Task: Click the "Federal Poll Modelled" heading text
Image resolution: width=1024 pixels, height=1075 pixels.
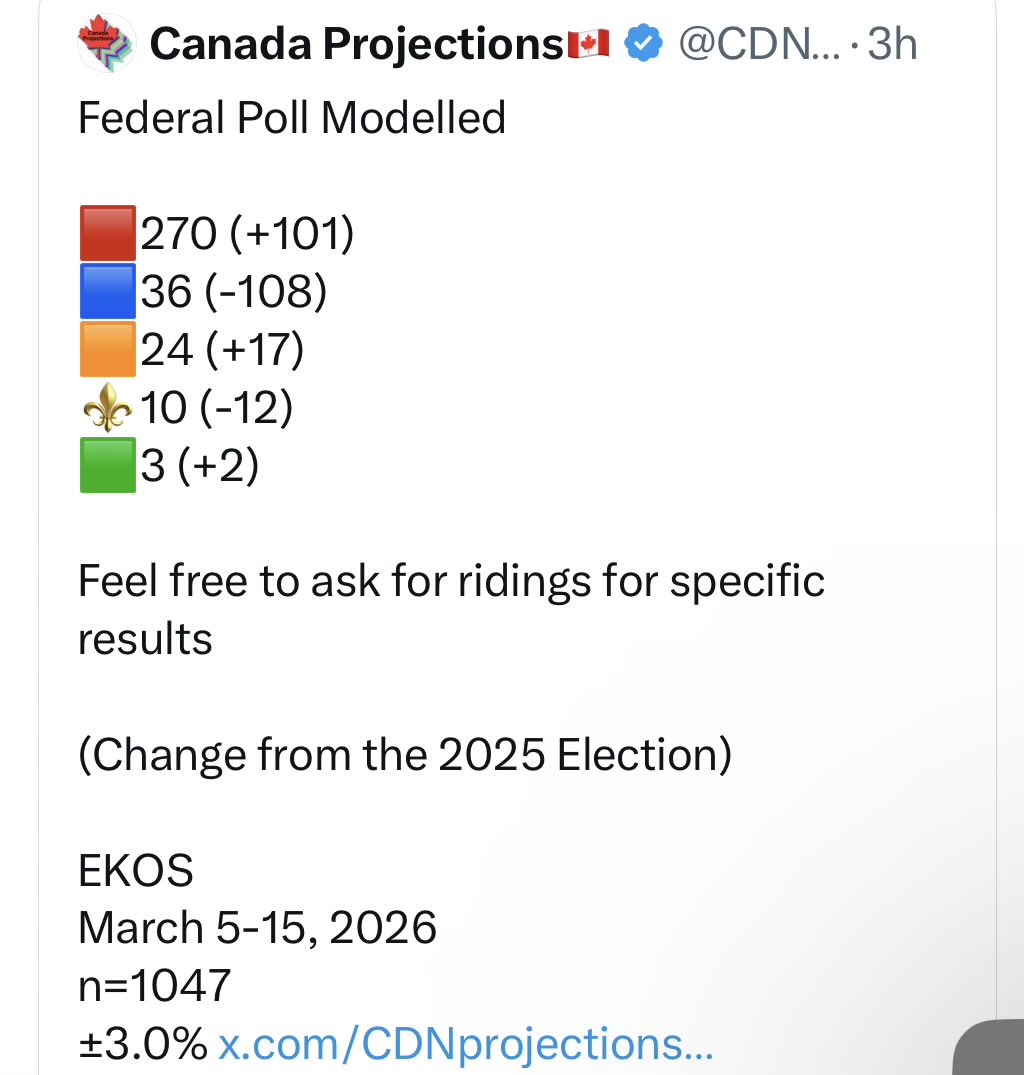Action: 292,118
